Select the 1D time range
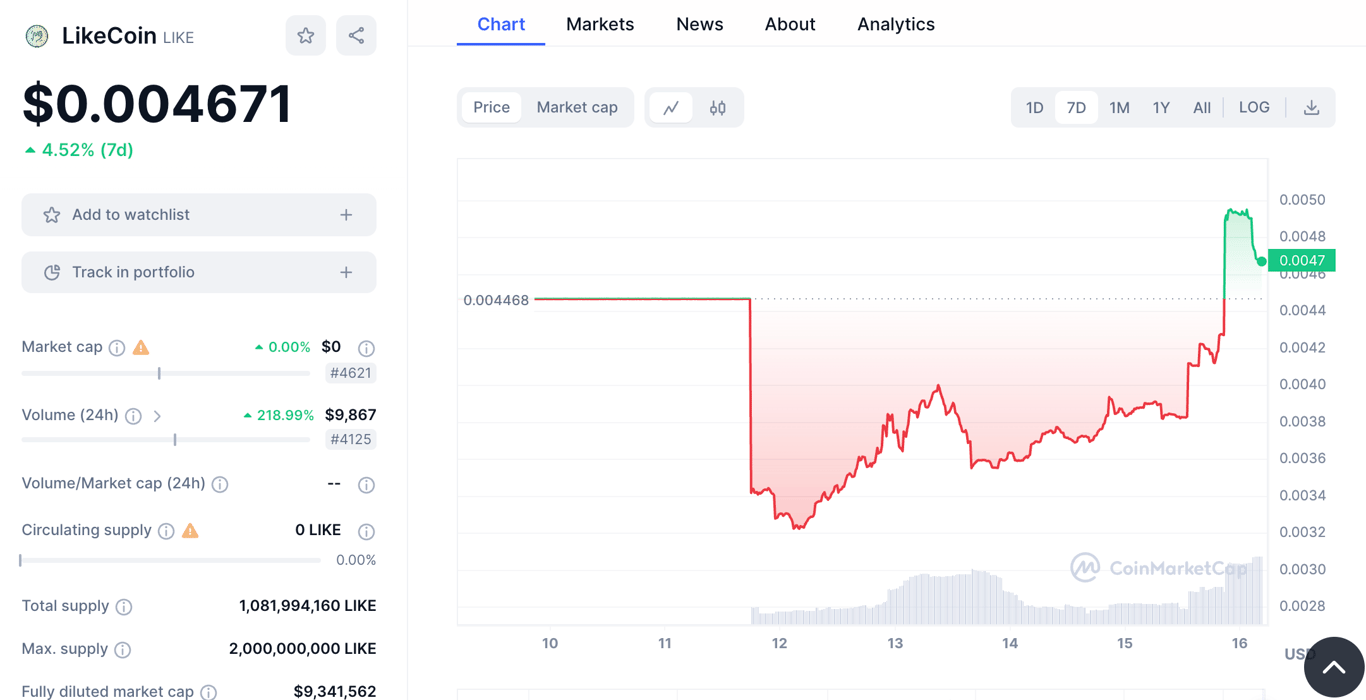Viewport: 1366px width, 700px height. [x=1035, y=107]
